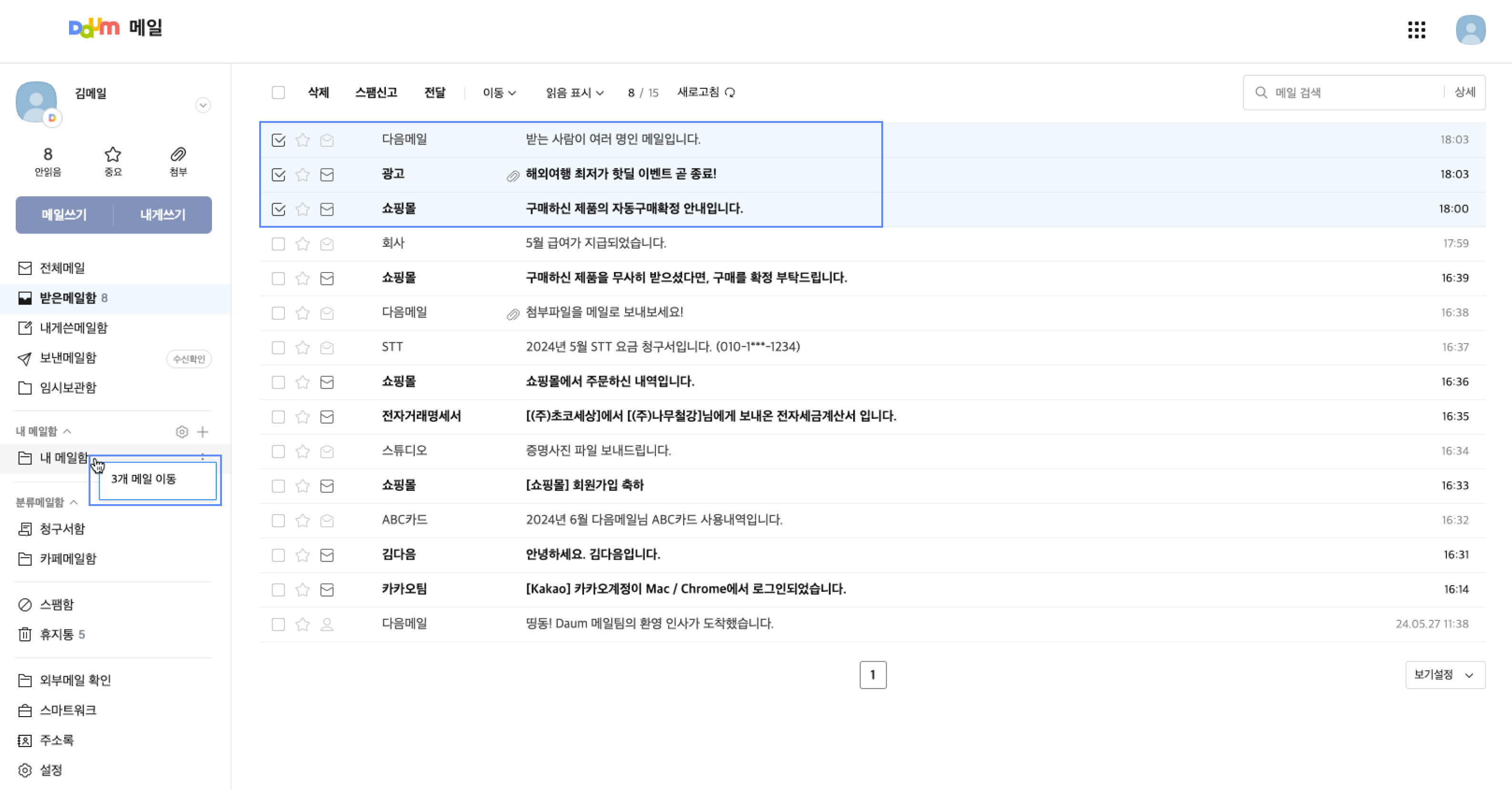
Task: Click the 내 메일함 settings gear icon
Action: [182, 431]
